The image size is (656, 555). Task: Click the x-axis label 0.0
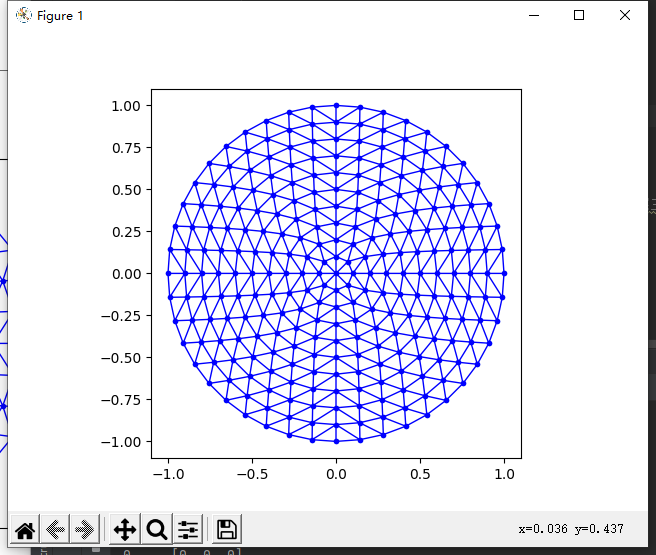pos(336,474)
